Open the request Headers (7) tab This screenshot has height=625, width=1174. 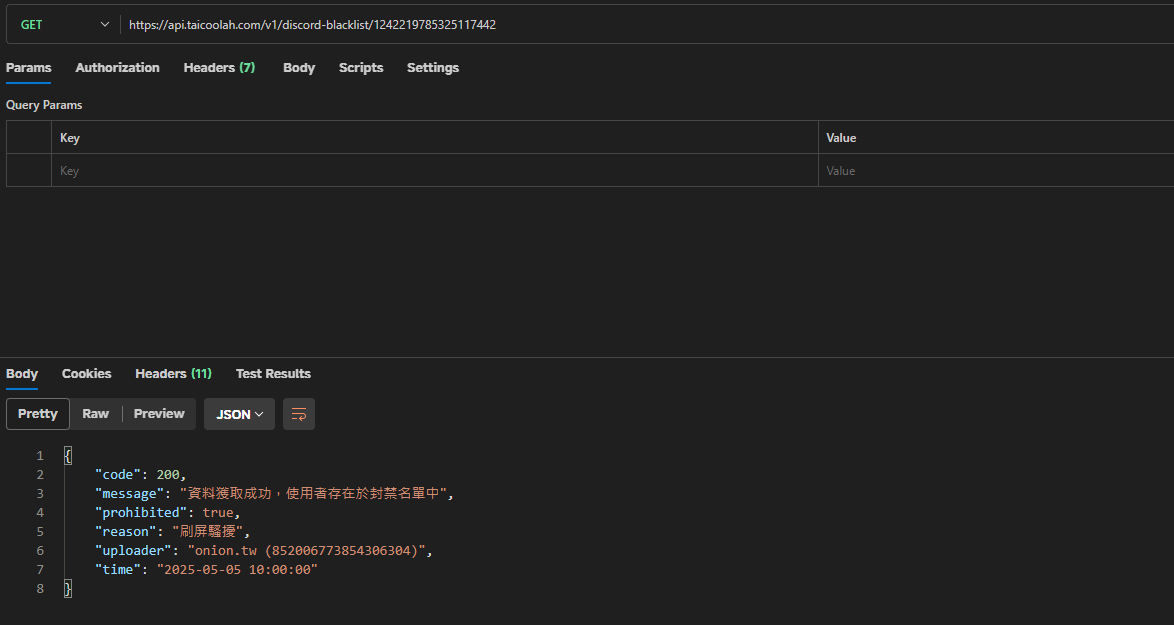(x=219, y=68)
